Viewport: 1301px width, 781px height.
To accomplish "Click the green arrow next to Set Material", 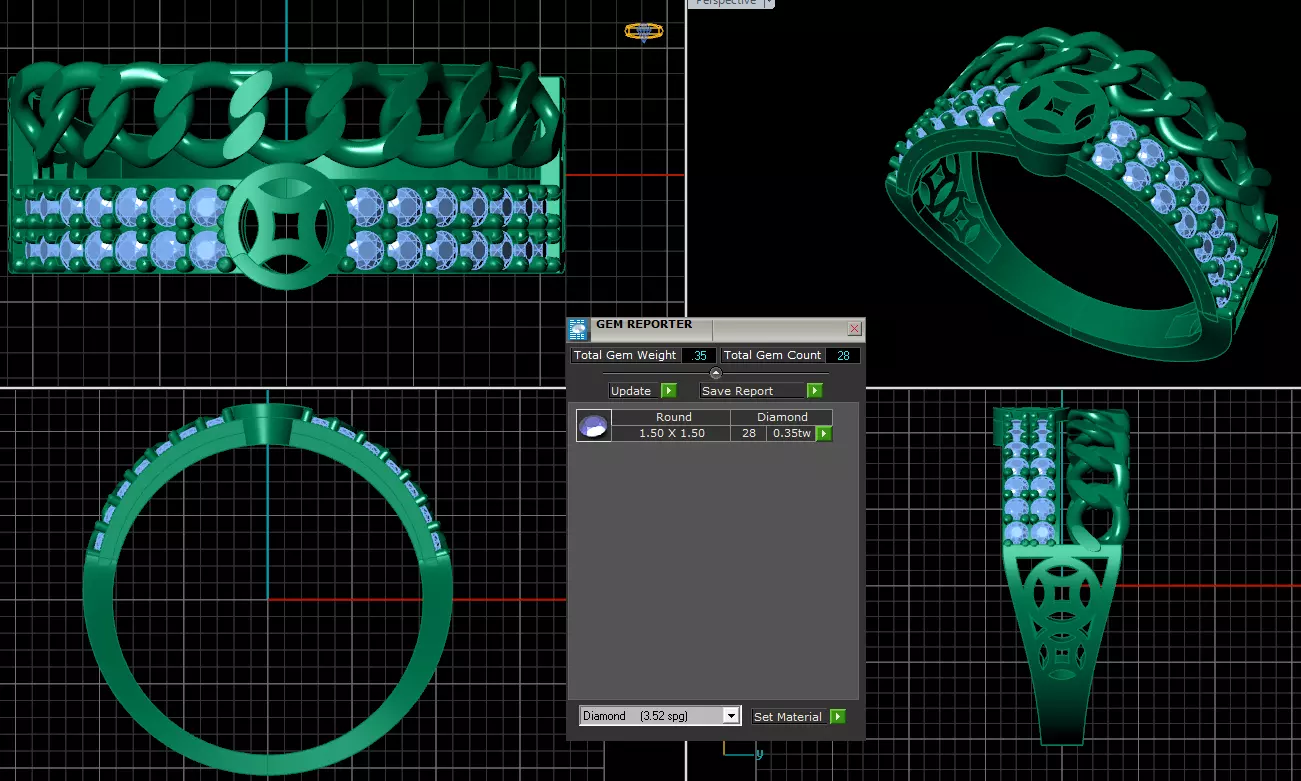I will click(x=838, y=716).
